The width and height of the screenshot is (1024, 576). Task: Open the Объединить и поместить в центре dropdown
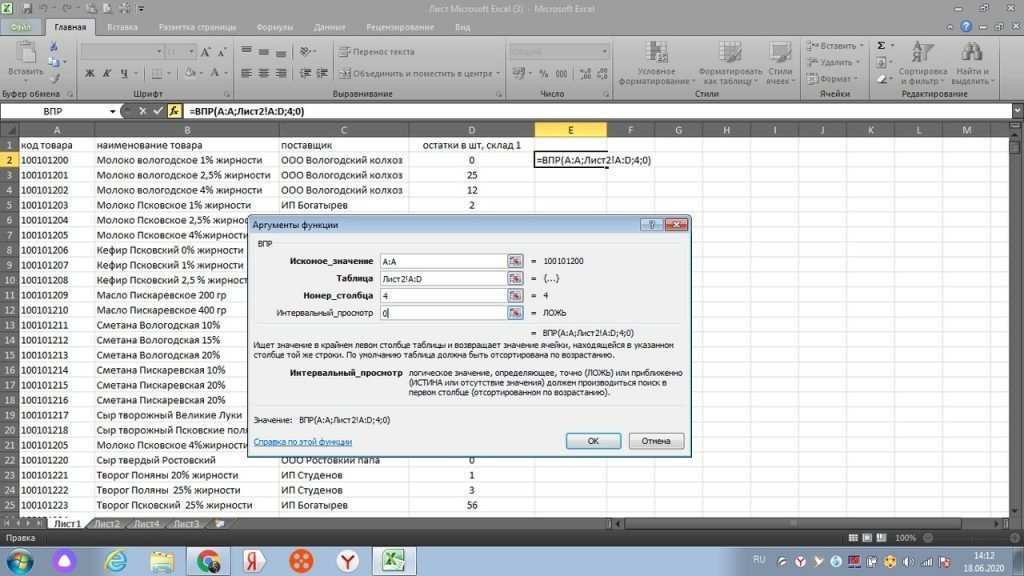pyautogui.click(x=499, y=73)
